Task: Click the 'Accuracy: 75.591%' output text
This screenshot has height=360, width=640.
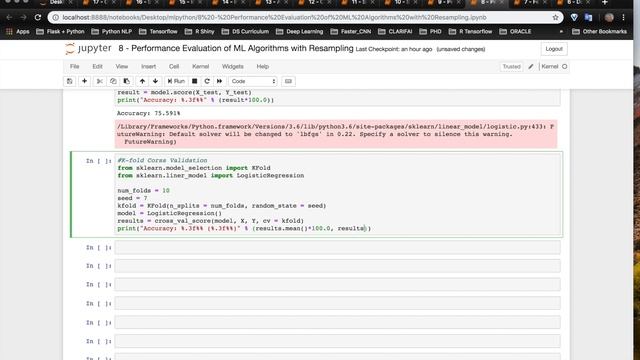Action: click(149, 113)
